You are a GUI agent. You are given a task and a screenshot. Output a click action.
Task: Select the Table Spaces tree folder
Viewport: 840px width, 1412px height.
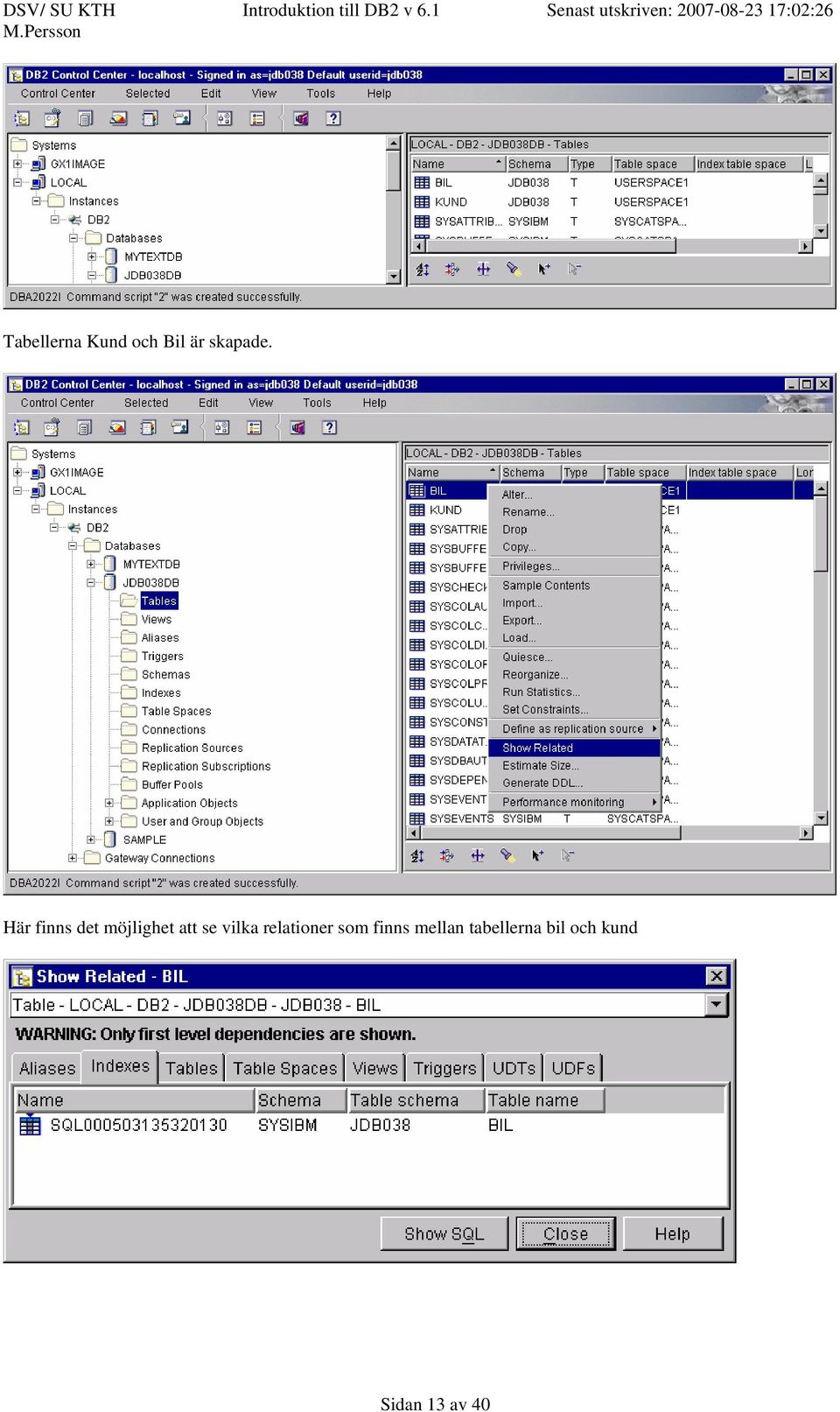[x=176, y=711]
